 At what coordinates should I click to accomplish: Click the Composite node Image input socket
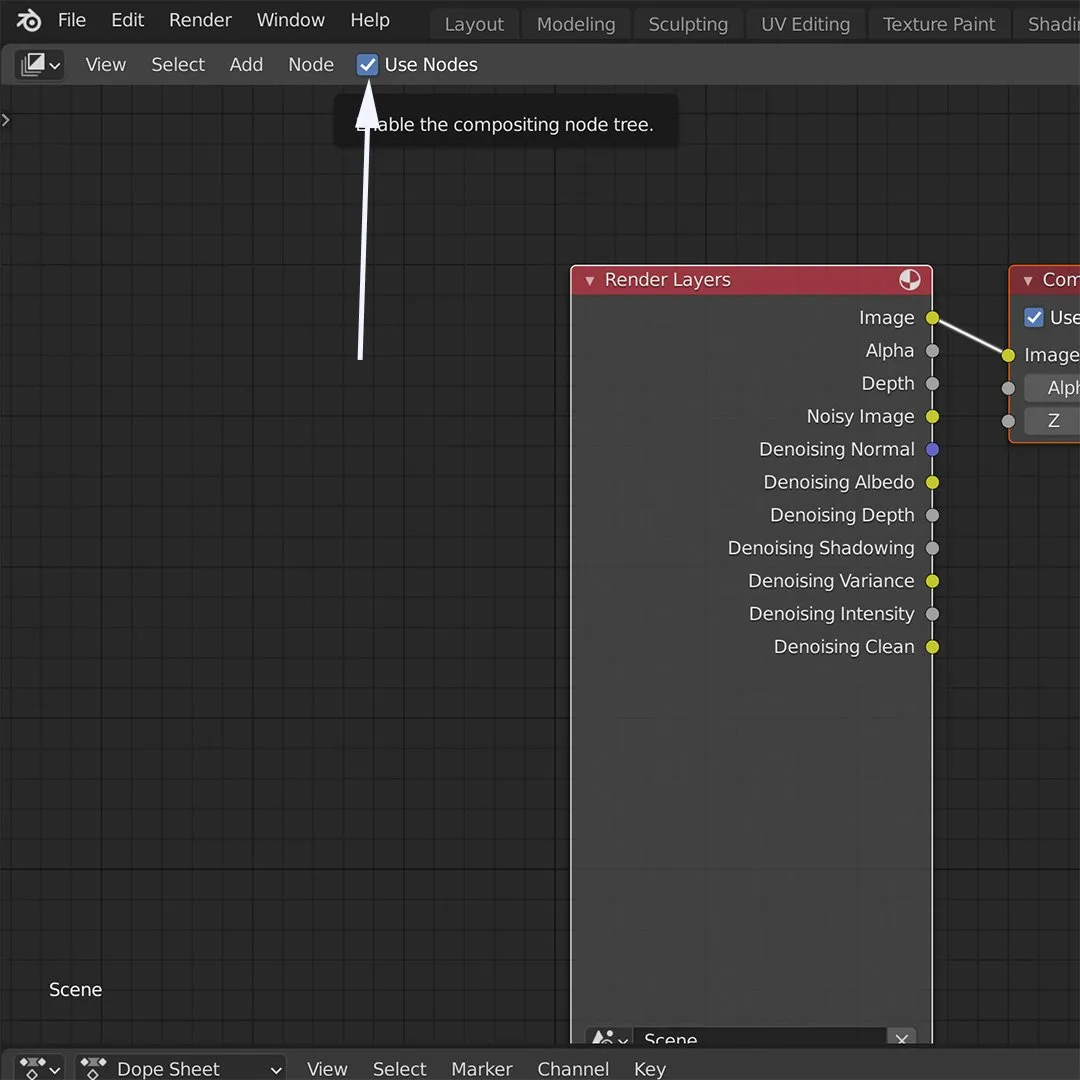[x=1008, y=355]
